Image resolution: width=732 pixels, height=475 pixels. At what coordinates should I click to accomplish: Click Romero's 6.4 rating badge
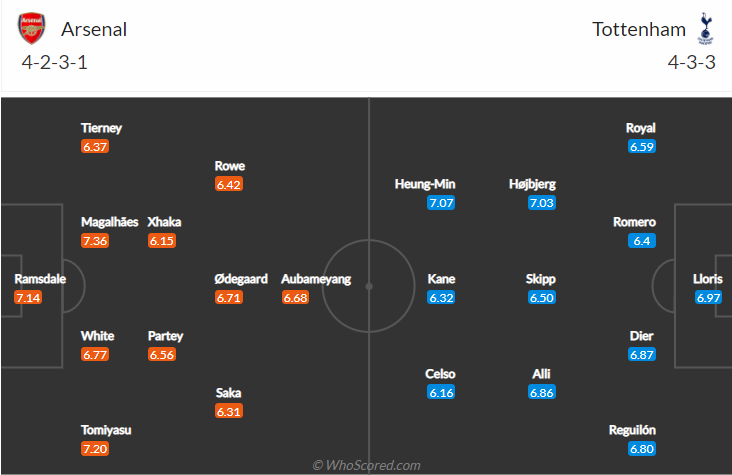pyautogui.click(x=641, y=241)
